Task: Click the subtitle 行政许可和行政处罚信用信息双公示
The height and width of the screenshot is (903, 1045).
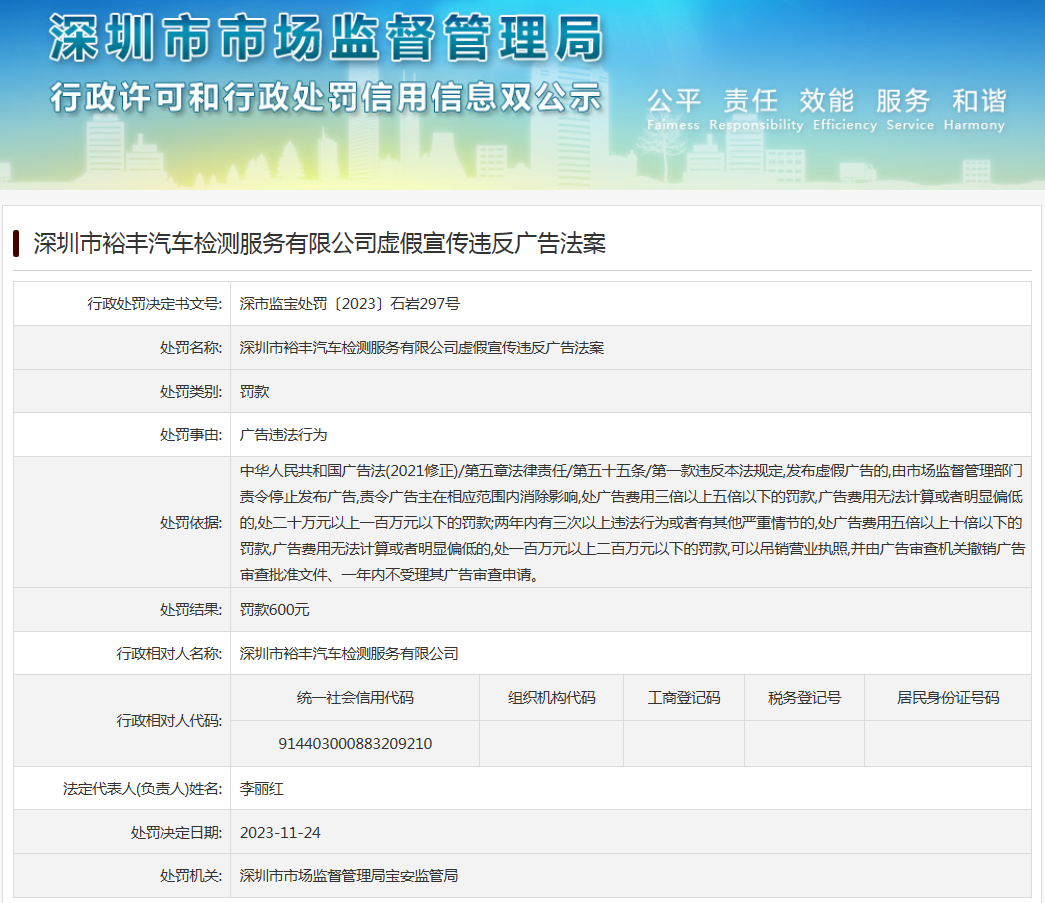Action: pyautogui.click(x=327, y=97)
